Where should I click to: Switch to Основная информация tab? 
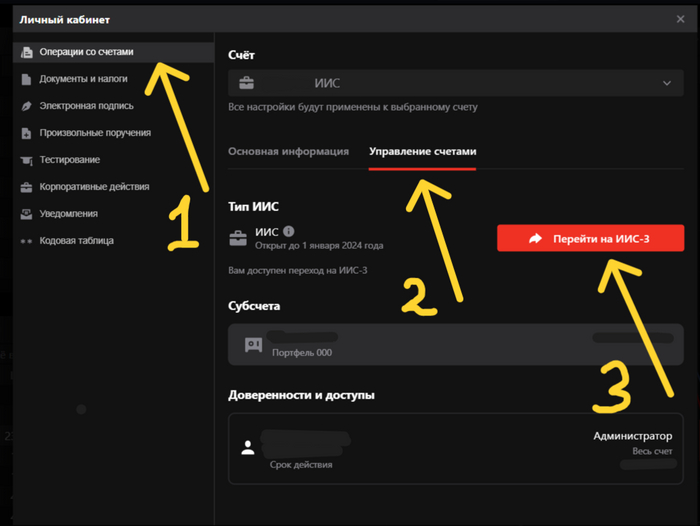pyautogui.click(x=288, y=151)
